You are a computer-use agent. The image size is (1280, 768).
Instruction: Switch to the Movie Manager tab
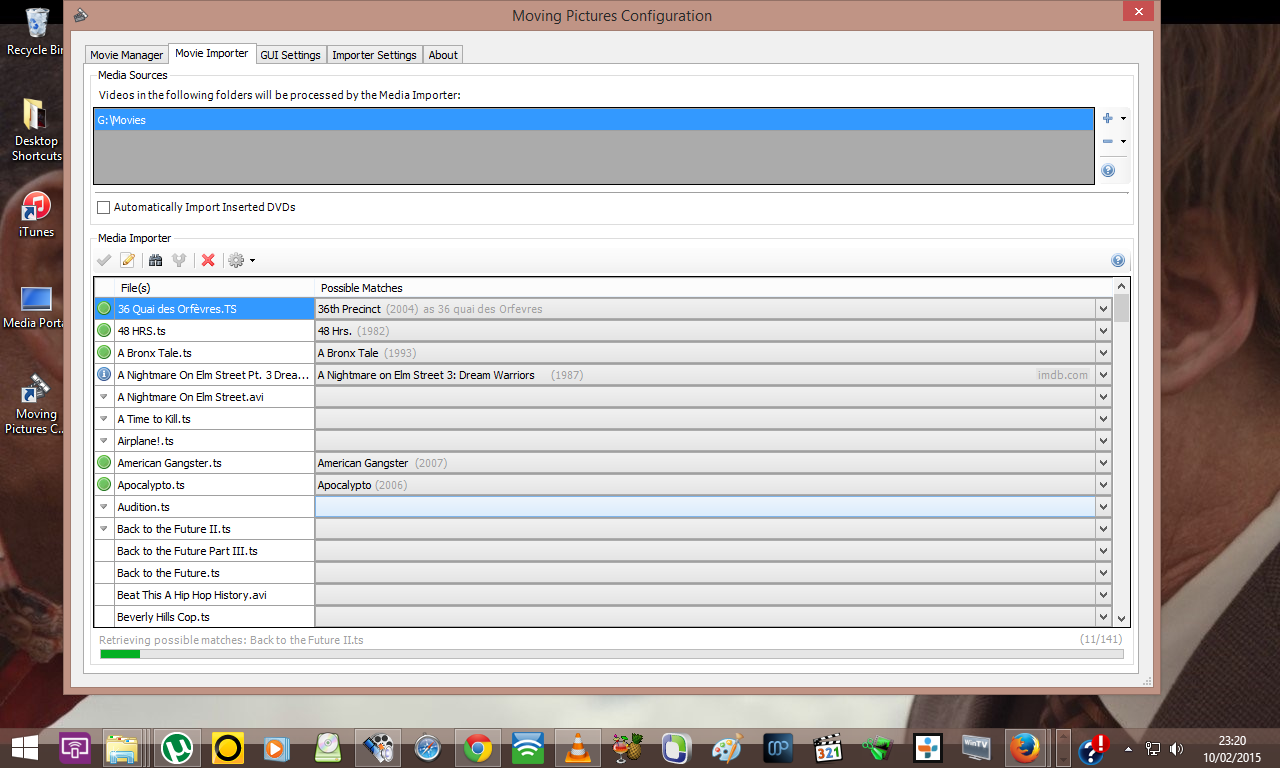tap(127, 55)
